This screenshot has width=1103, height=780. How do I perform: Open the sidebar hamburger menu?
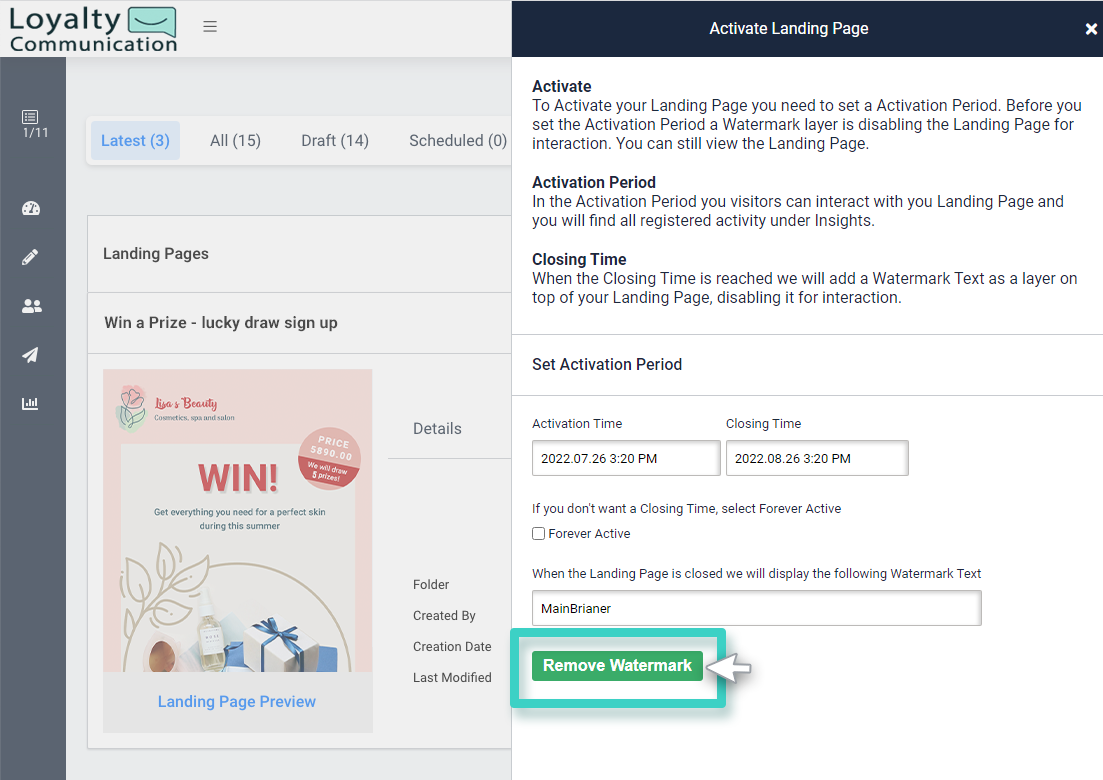[x=210, y=27]
